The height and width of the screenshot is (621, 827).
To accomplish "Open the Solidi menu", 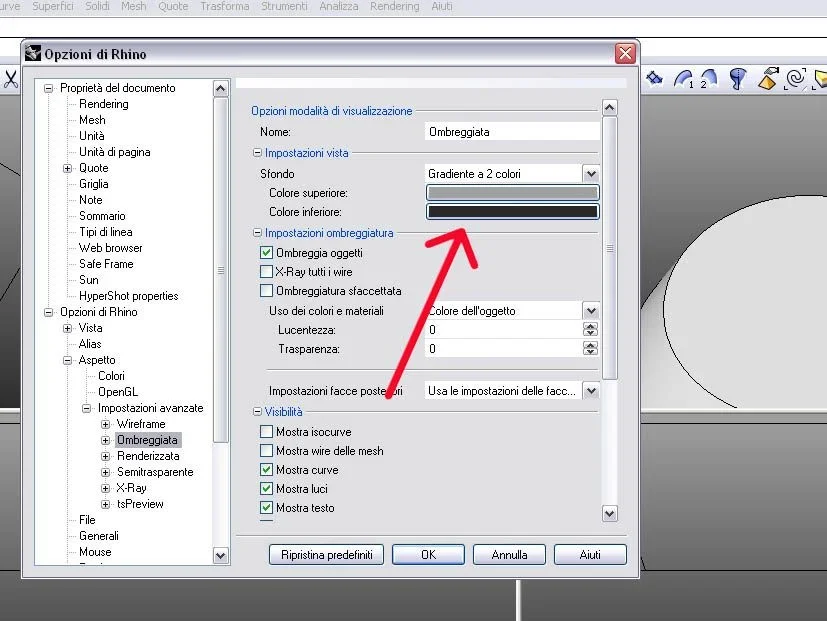I will pyautogui.click(x=97, y=6).
